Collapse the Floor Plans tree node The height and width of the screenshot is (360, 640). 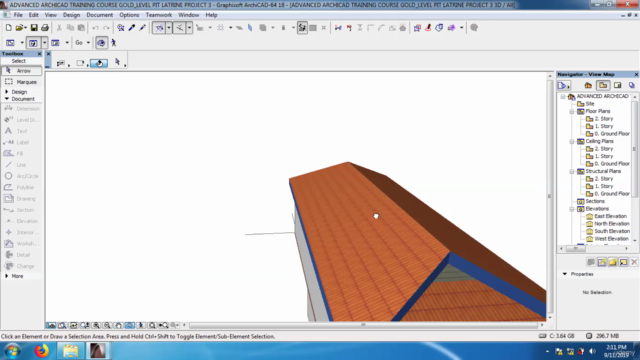[x=572, y=111]
